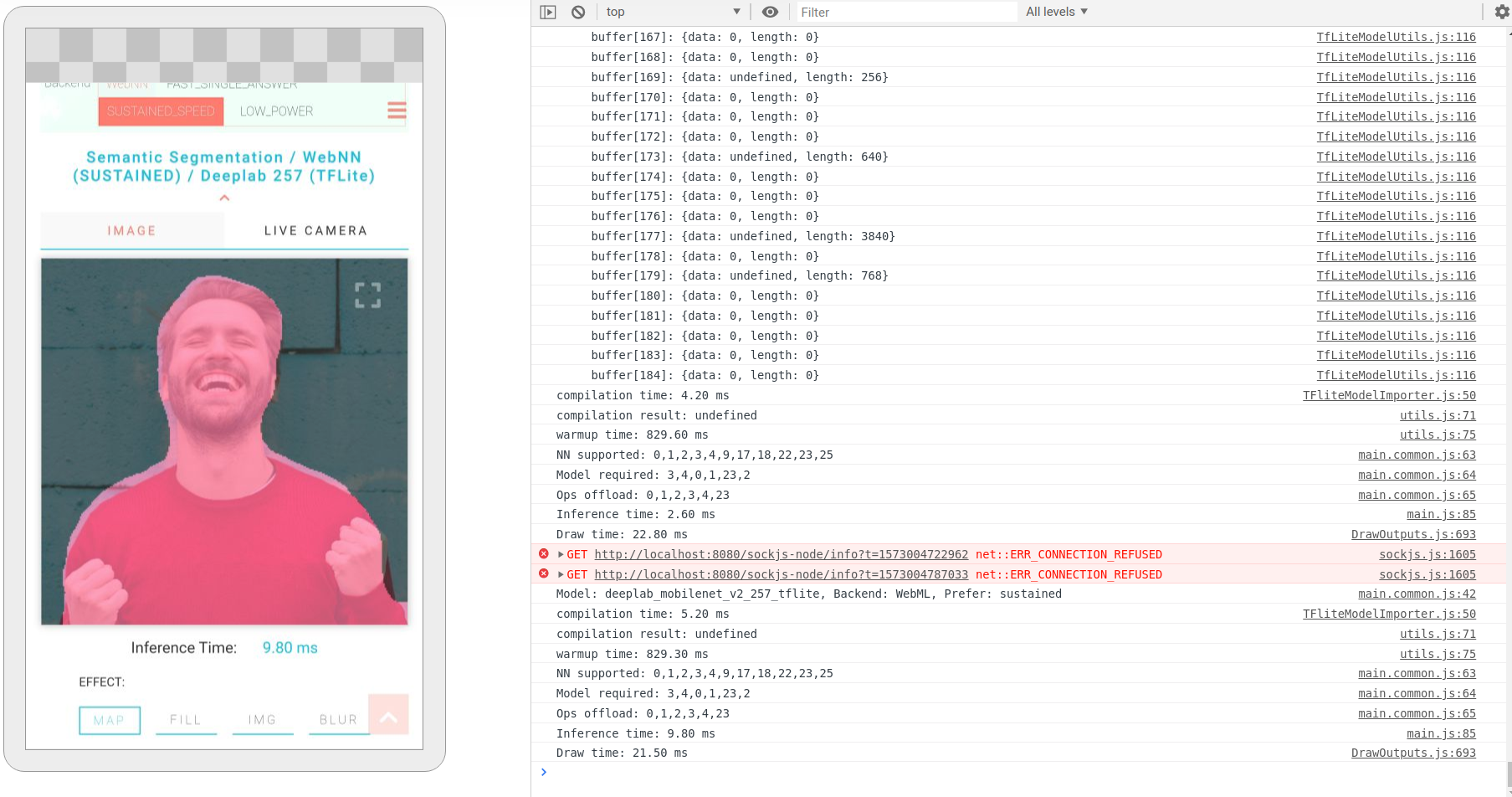Open the All levels log filter dropdown
Viewport: 1512px width, 797px height.
coord(1056,12)
